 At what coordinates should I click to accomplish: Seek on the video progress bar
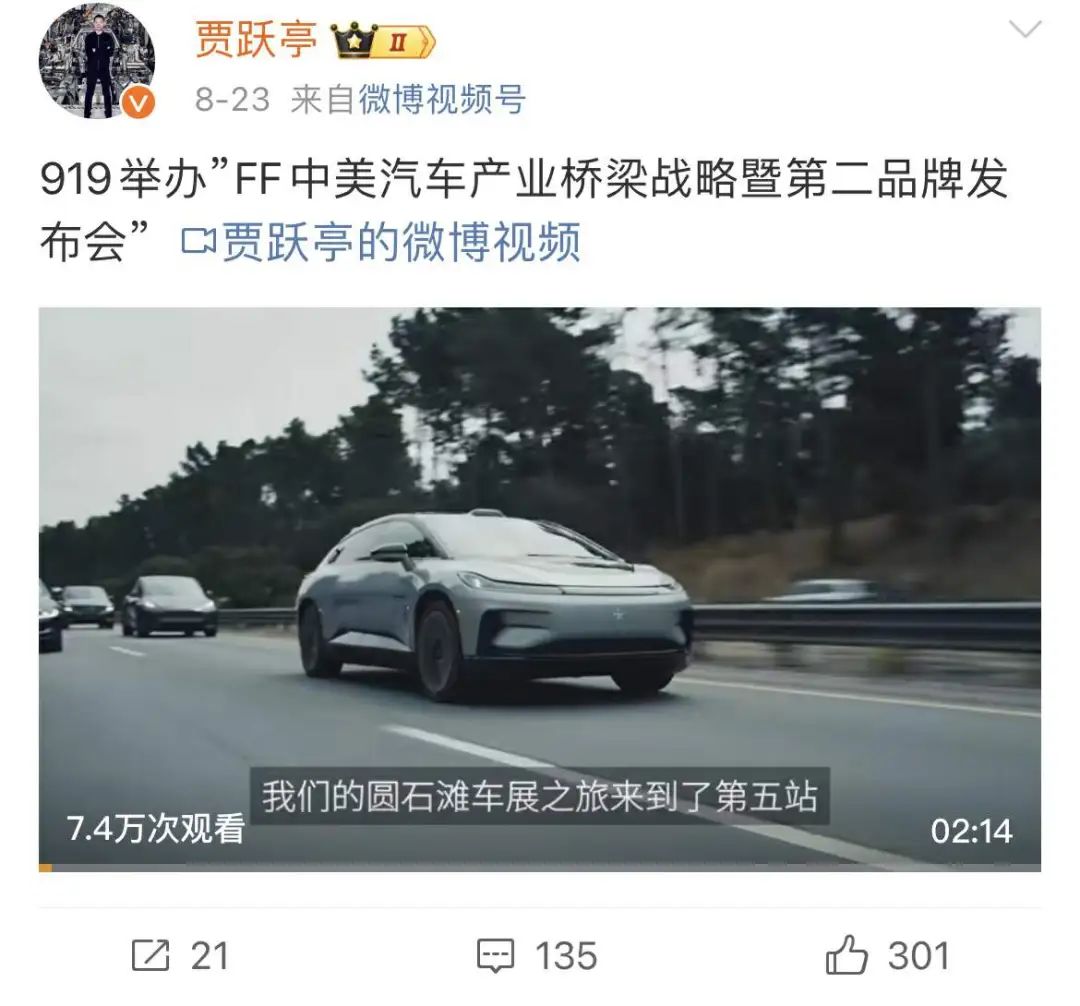coord(539,868)
